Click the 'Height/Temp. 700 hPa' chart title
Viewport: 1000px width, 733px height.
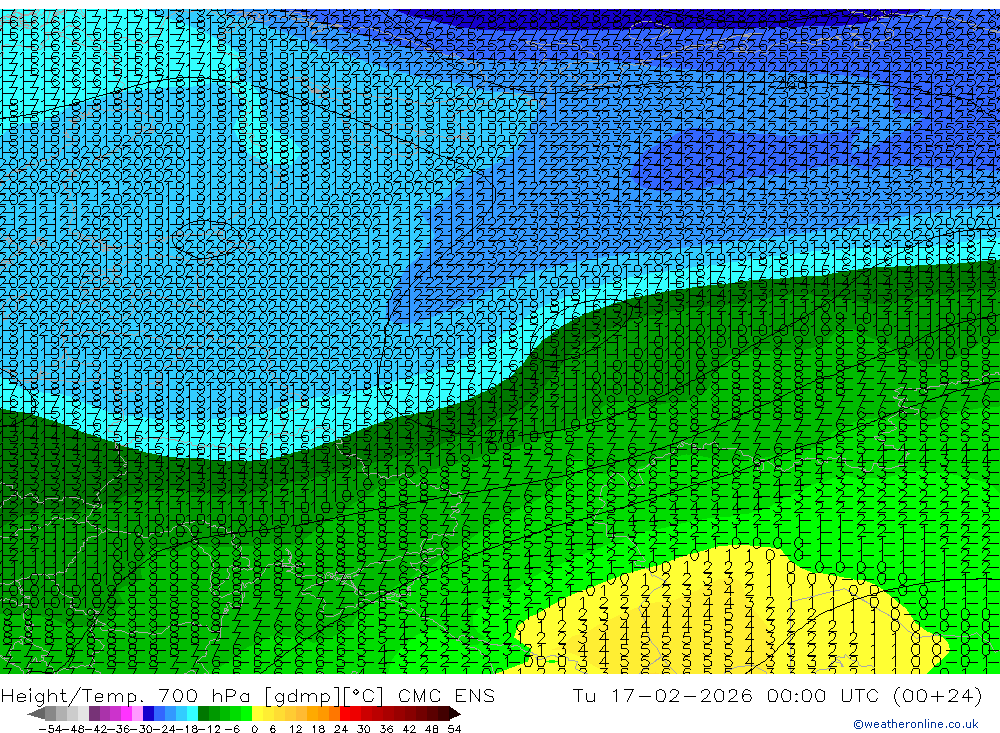click(128, 695)
